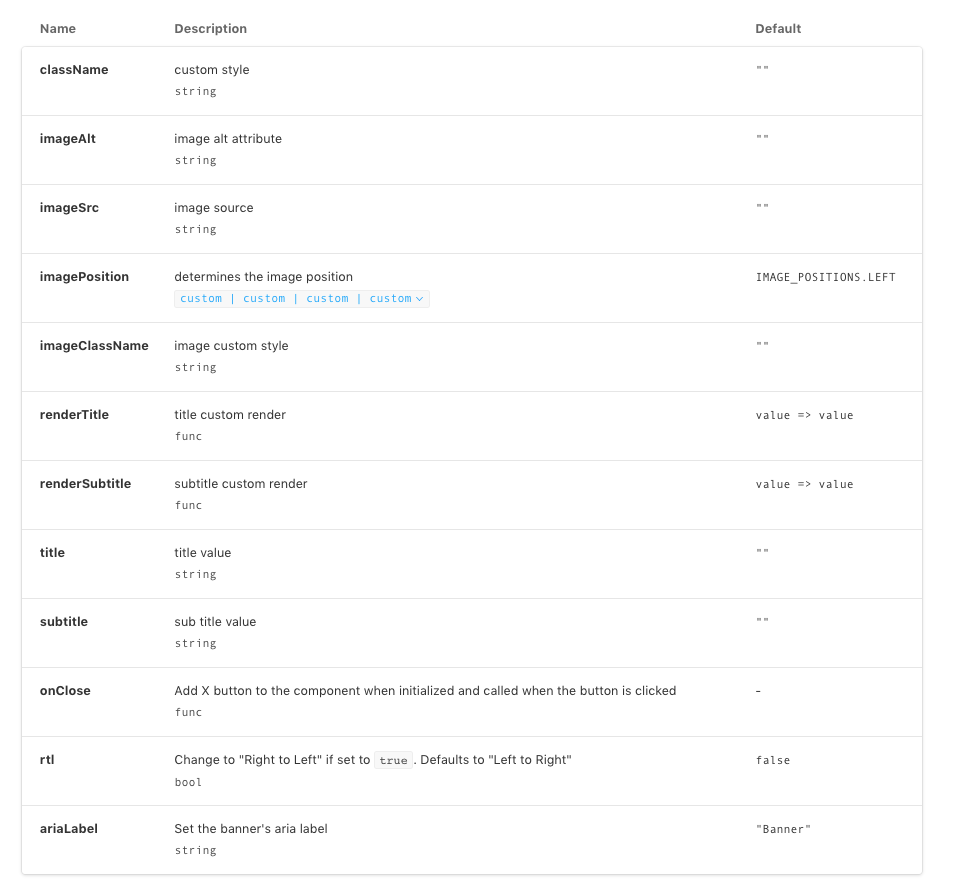Click the Name column header

tap(58, 29)
